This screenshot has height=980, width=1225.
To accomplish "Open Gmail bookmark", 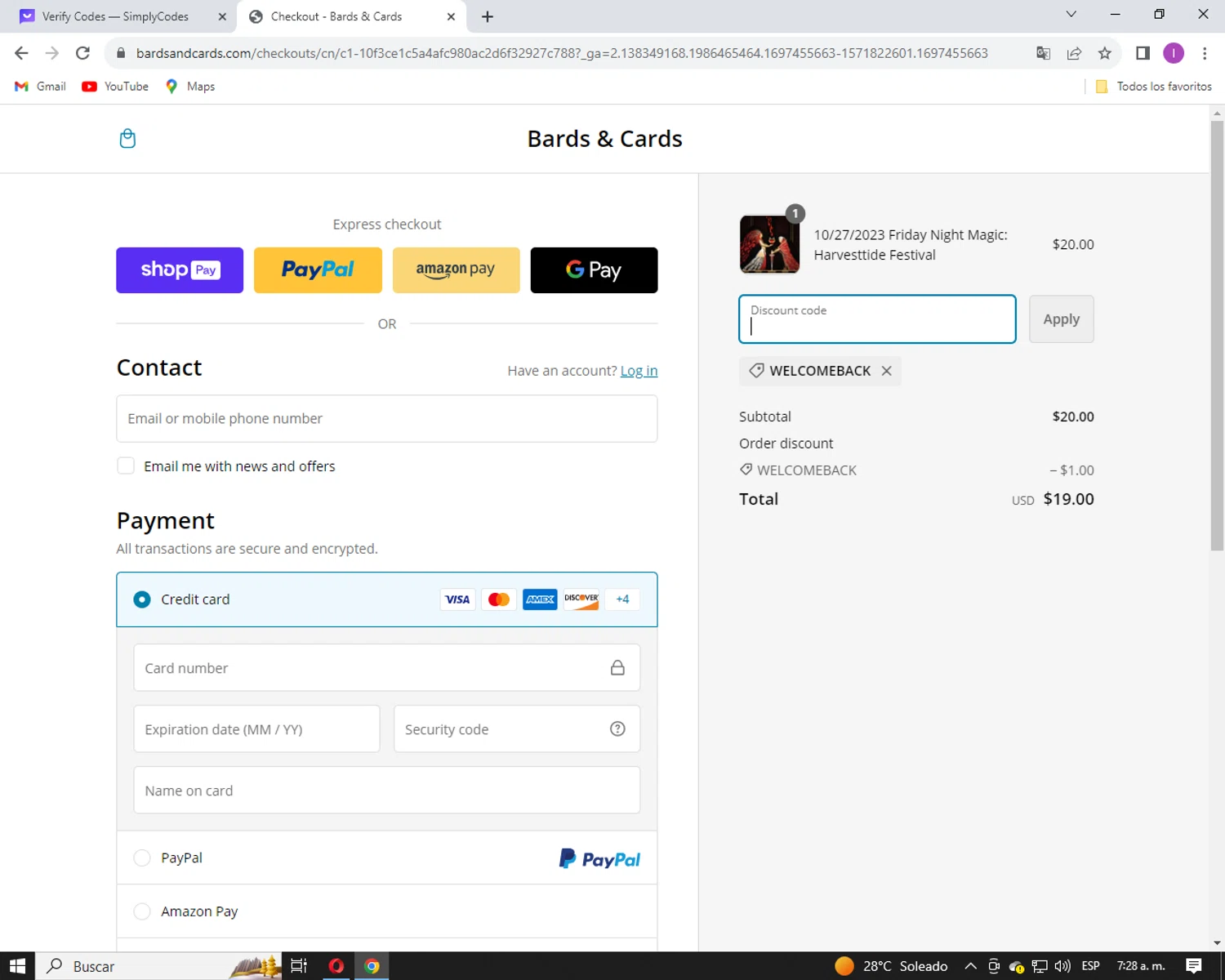I will [x=40, y=87].
